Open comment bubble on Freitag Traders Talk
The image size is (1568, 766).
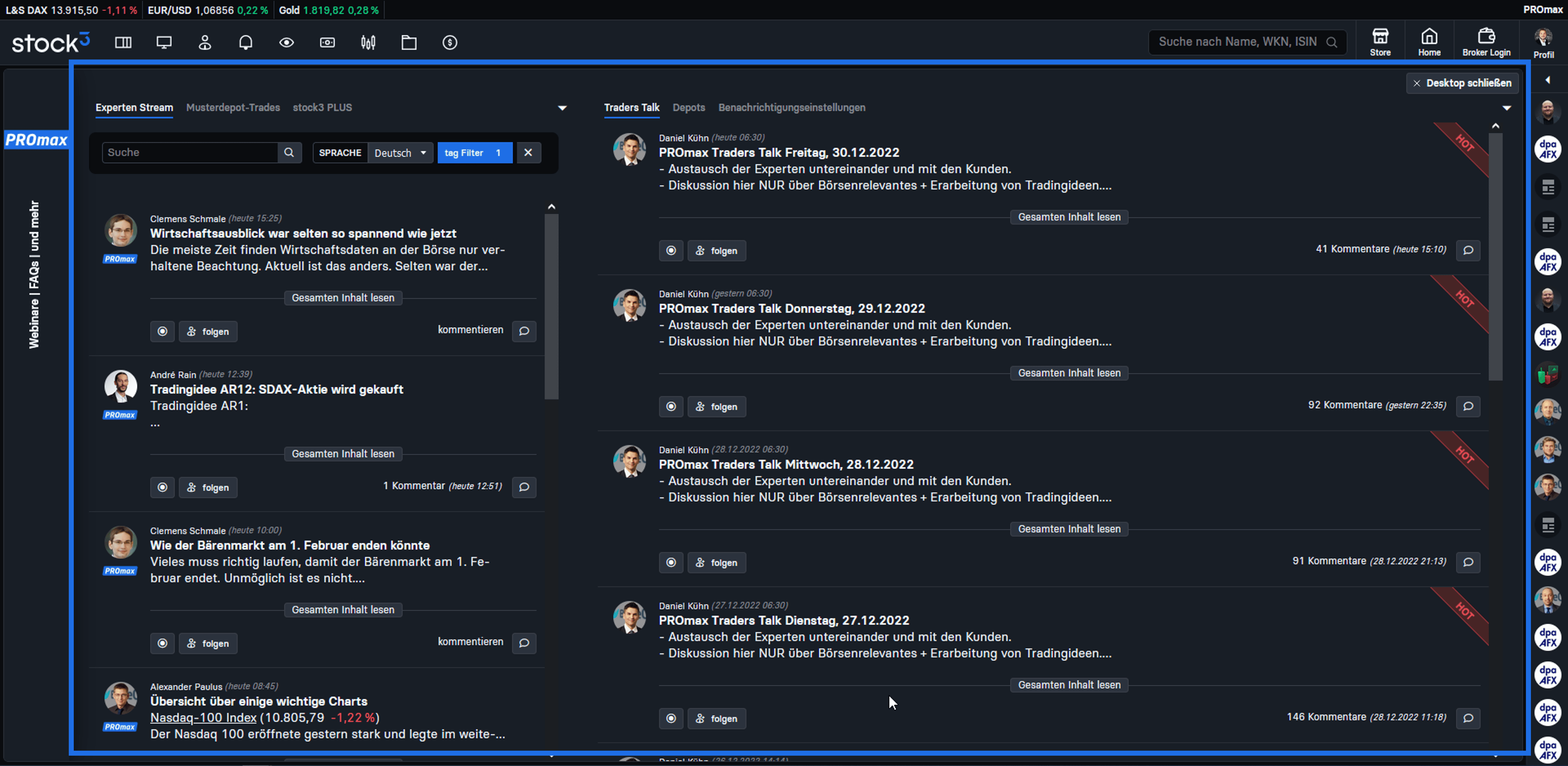click(x=1468, y=250)
